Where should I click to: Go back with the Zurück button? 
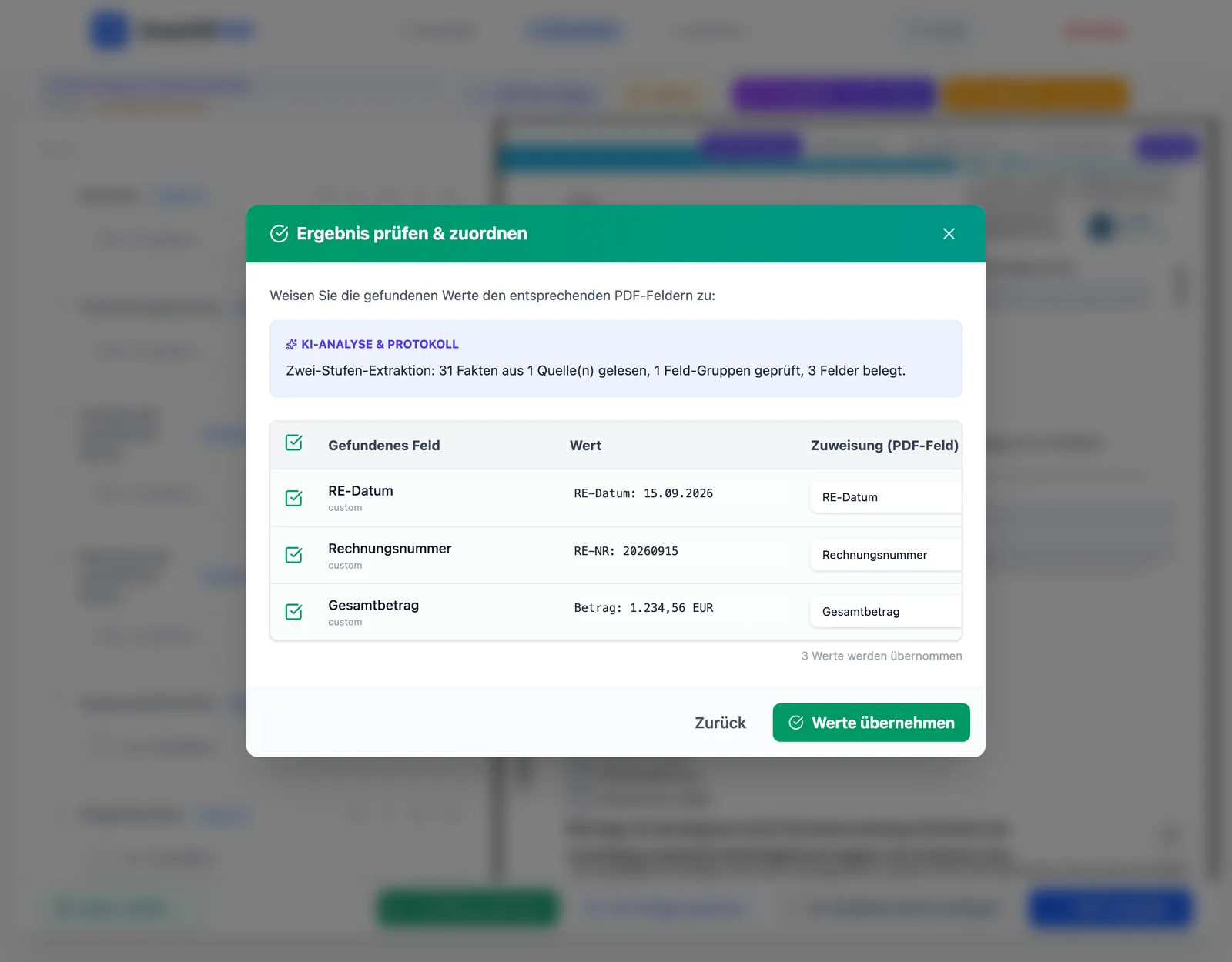pyautogui.click(x=720, y=723)
